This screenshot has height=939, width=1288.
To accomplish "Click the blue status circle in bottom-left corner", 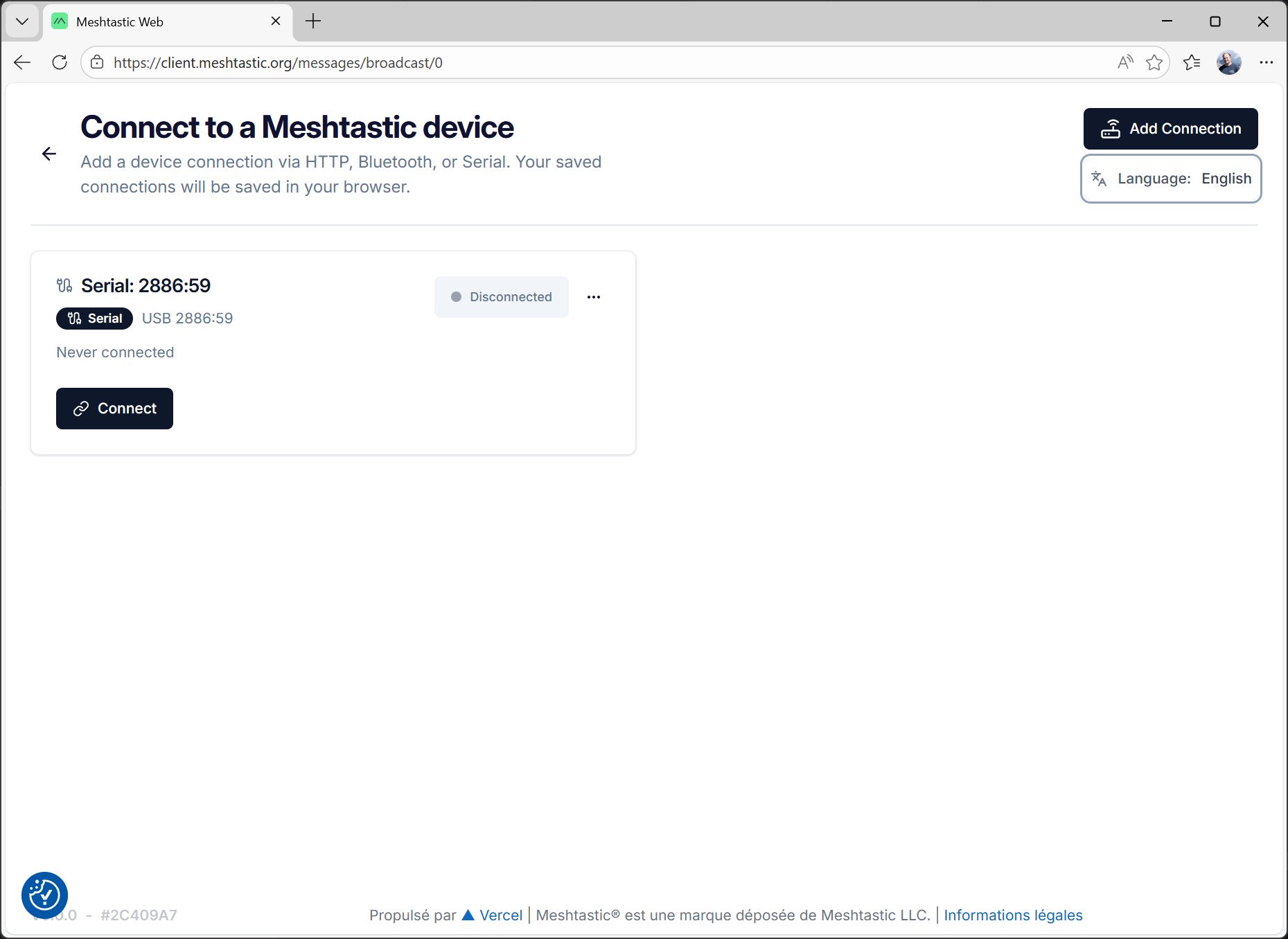I will [x=44, y=894].
